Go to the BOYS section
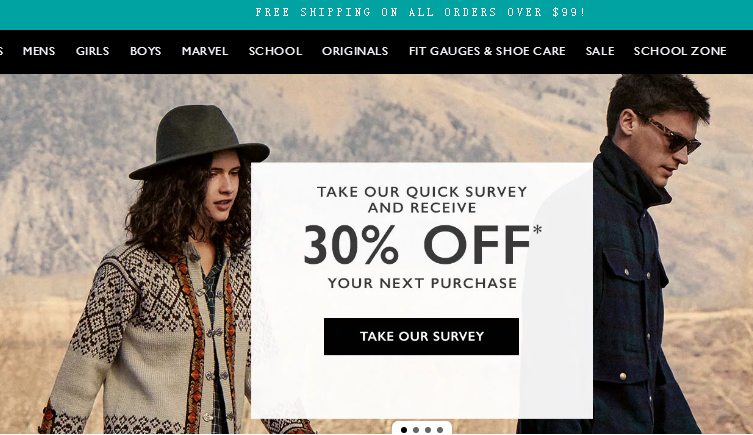The height and width of the screenshot is (435, 753). pyautogui.click(x=146, y=51)
